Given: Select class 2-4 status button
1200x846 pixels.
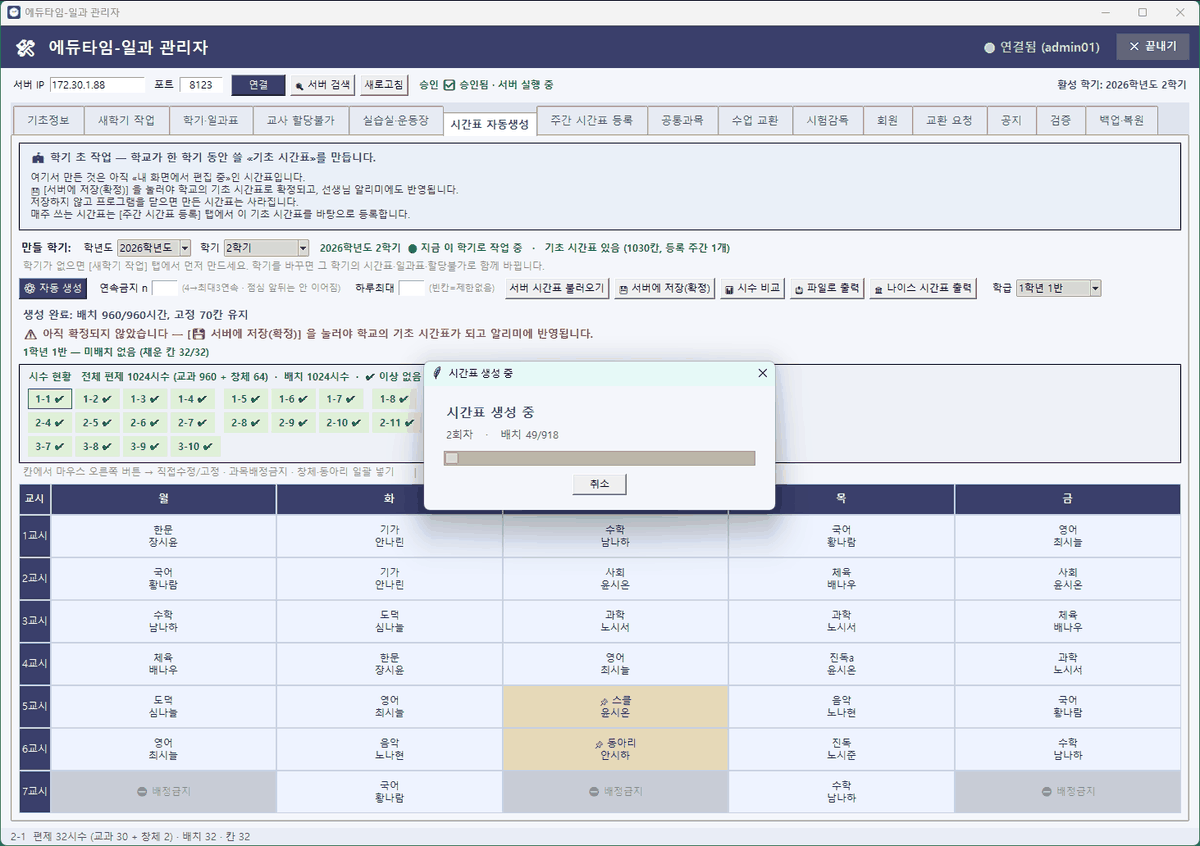Looking at the screenshot, I should pyautogui.click(x=49, y=423).
